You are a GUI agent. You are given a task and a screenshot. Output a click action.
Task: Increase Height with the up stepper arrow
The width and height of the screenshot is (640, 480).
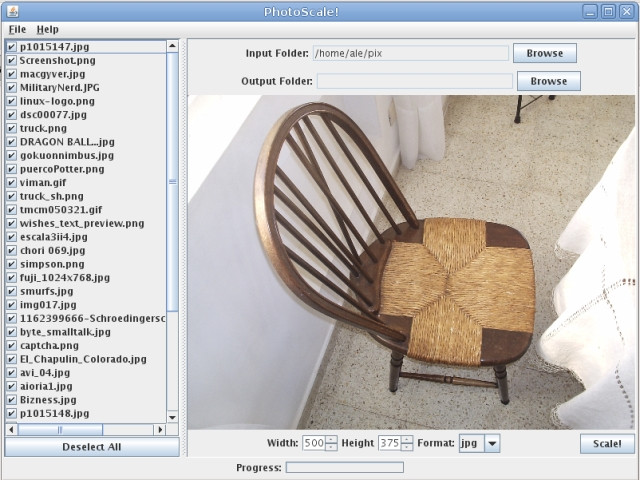[x=407, y=440]
